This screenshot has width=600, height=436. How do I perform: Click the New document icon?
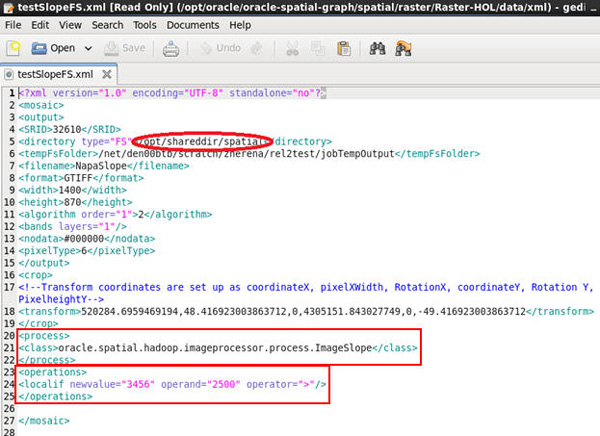[13, 49]
